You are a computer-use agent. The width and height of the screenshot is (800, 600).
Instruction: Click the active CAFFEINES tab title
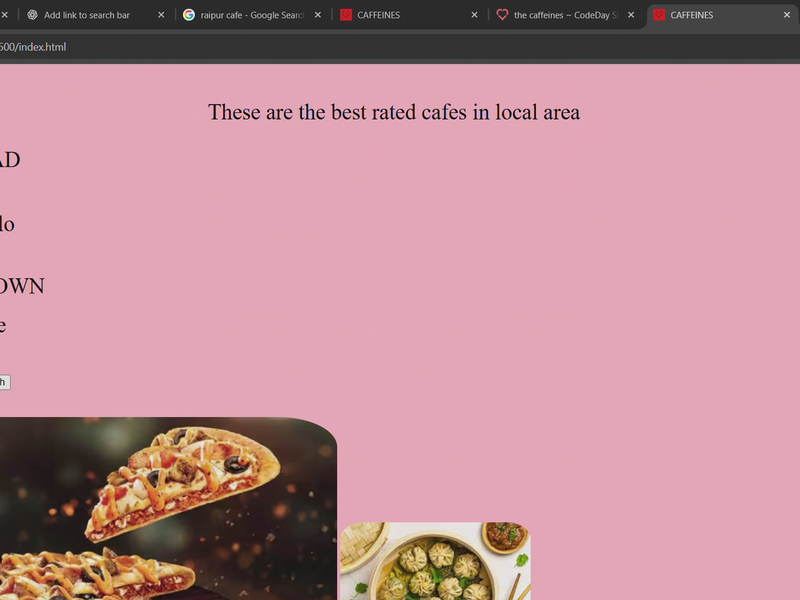point(692,15)
